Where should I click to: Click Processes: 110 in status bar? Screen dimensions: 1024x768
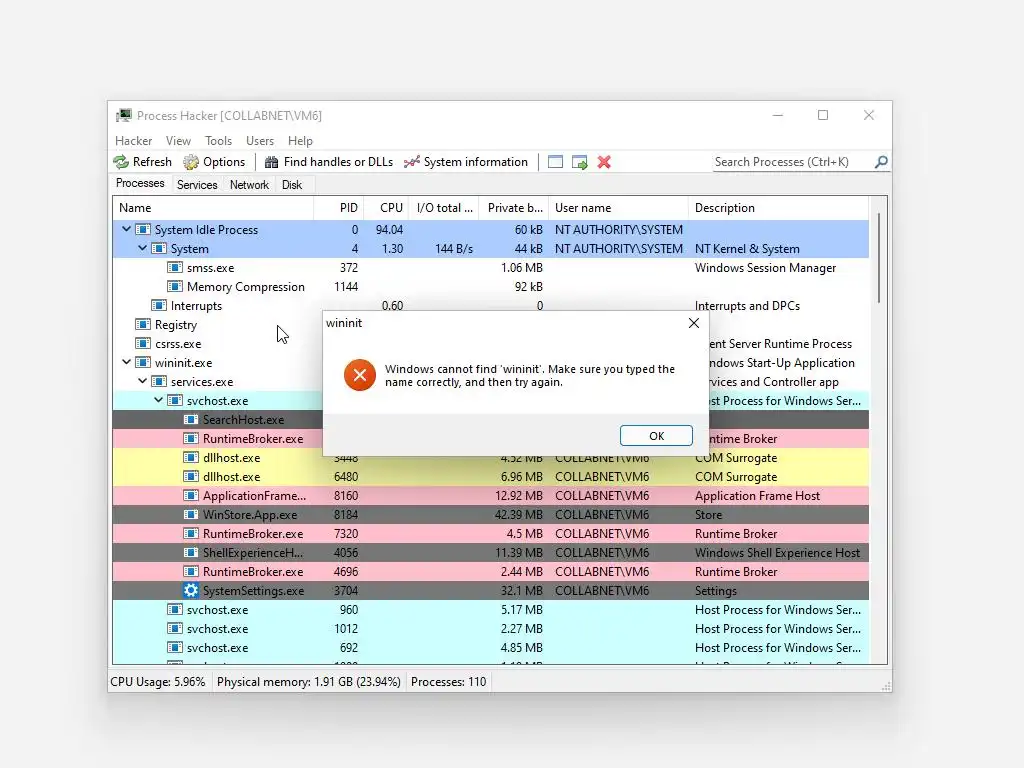point(449,682)
